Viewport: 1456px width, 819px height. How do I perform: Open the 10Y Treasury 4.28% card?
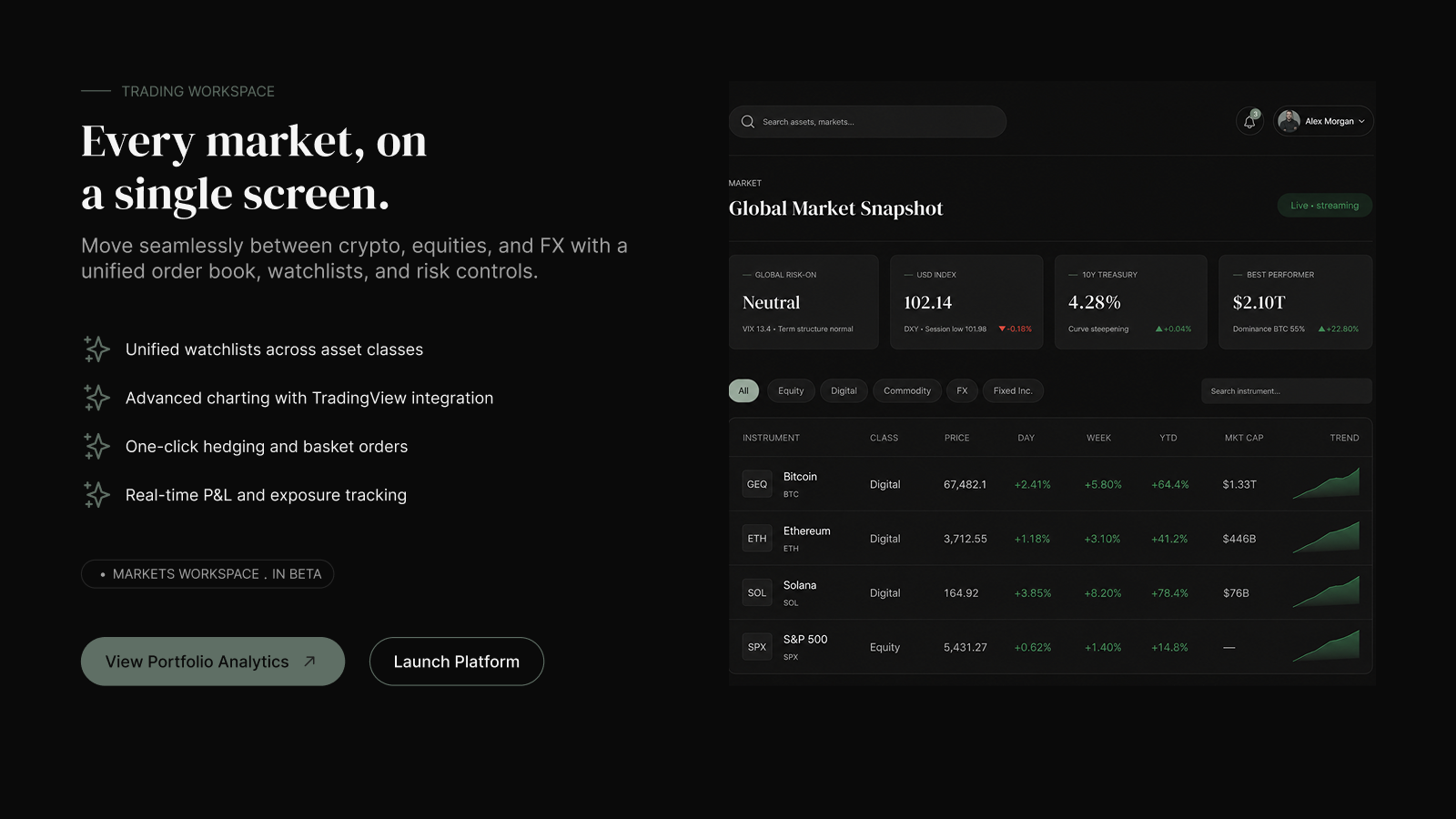tap(1130, 302)
